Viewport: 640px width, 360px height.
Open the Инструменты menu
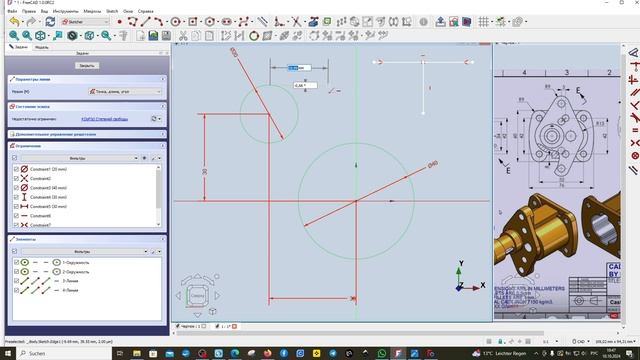pyautogui.click(x=65, y=11)
